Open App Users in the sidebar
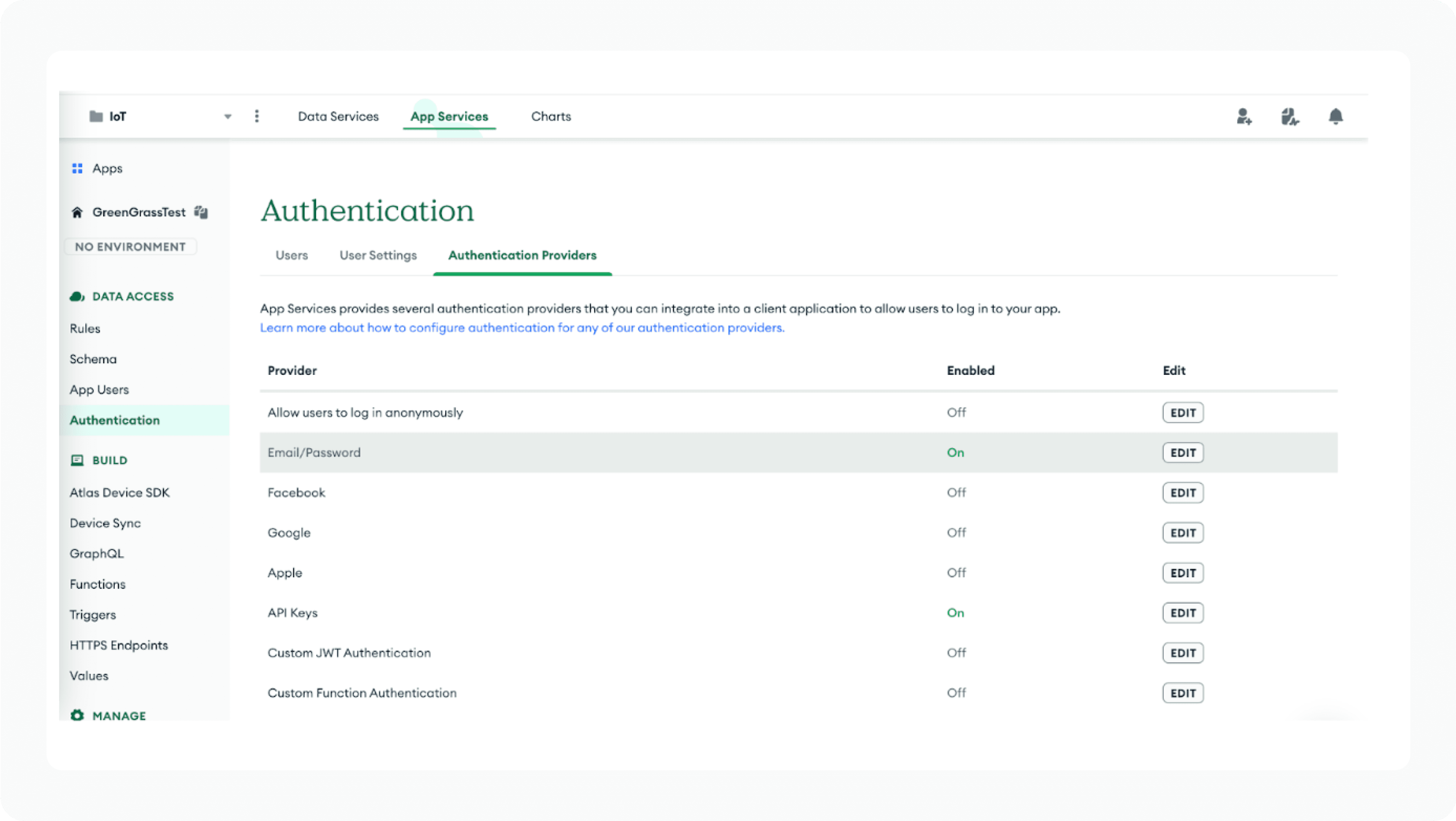 click(99, 390)
